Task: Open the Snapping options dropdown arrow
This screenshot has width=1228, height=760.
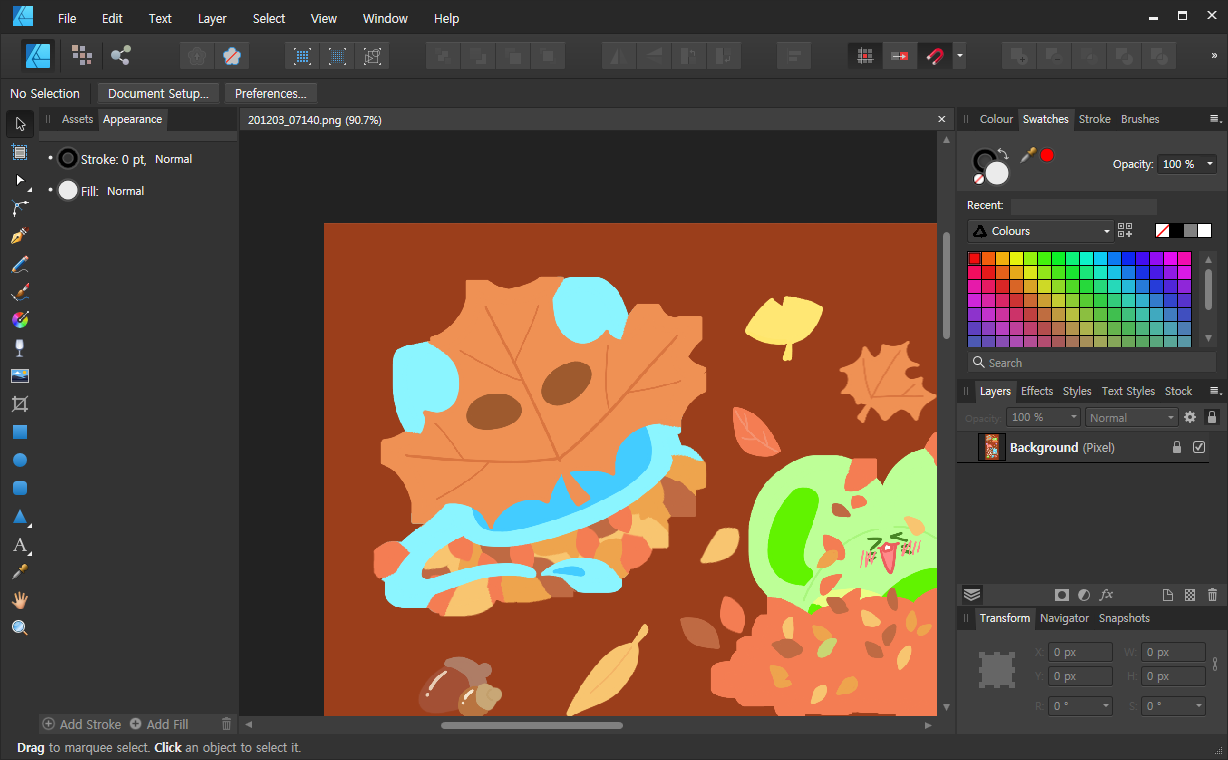Action: (x=960, y=56)
